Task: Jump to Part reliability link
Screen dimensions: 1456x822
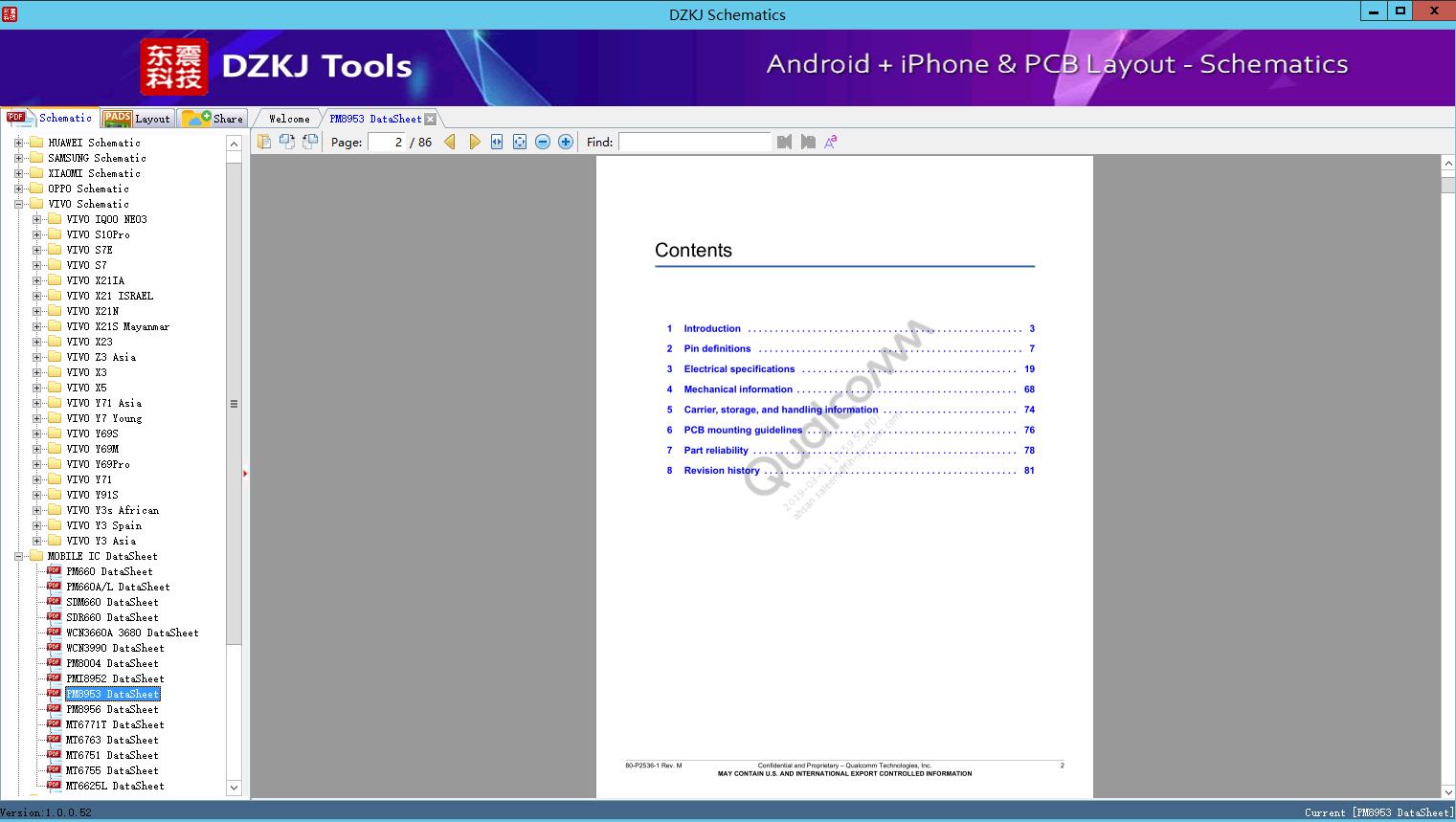Action: 716,450
